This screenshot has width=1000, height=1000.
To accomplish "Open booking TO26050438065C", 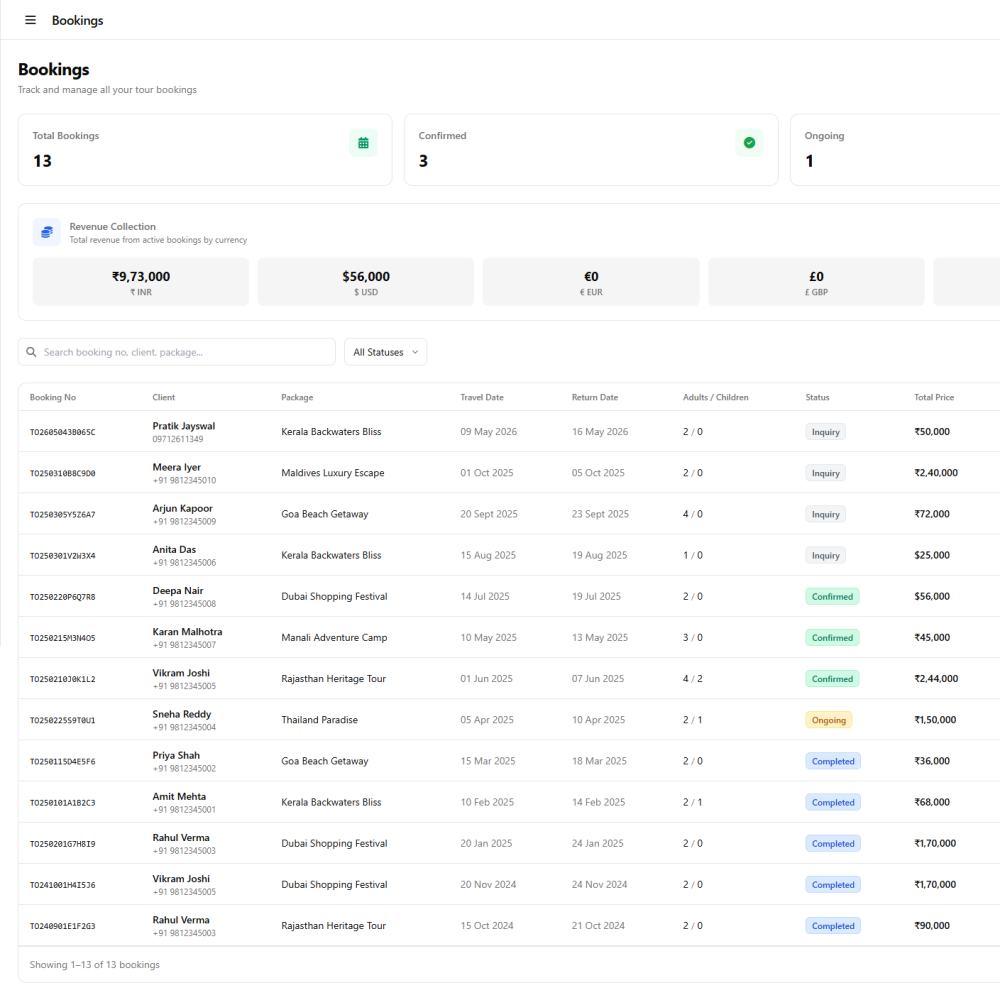I will point(62,432).
